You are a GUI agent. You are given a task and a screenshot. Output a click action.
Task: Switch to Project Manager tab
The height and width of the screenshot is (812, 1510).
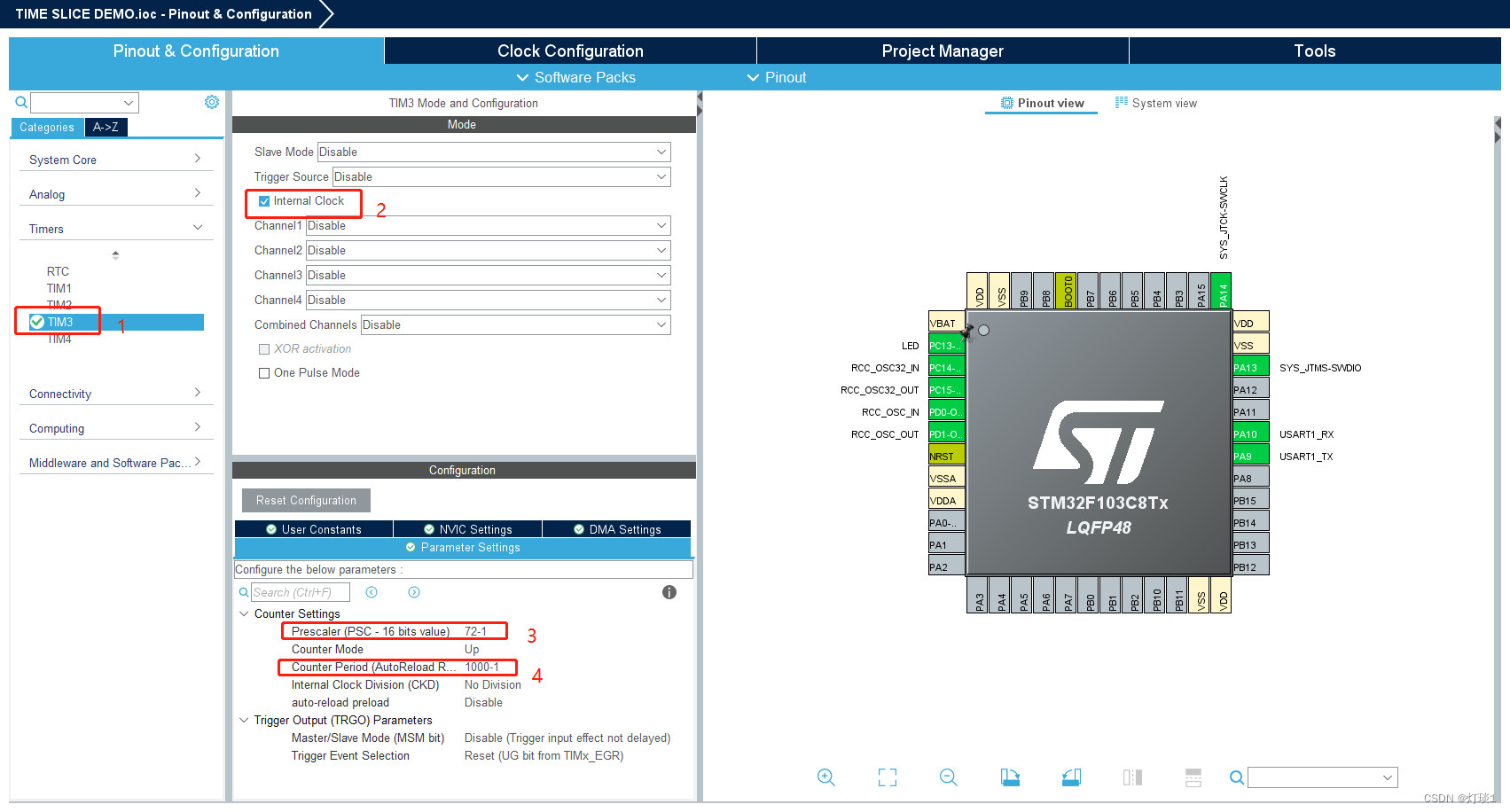(943, 51)
